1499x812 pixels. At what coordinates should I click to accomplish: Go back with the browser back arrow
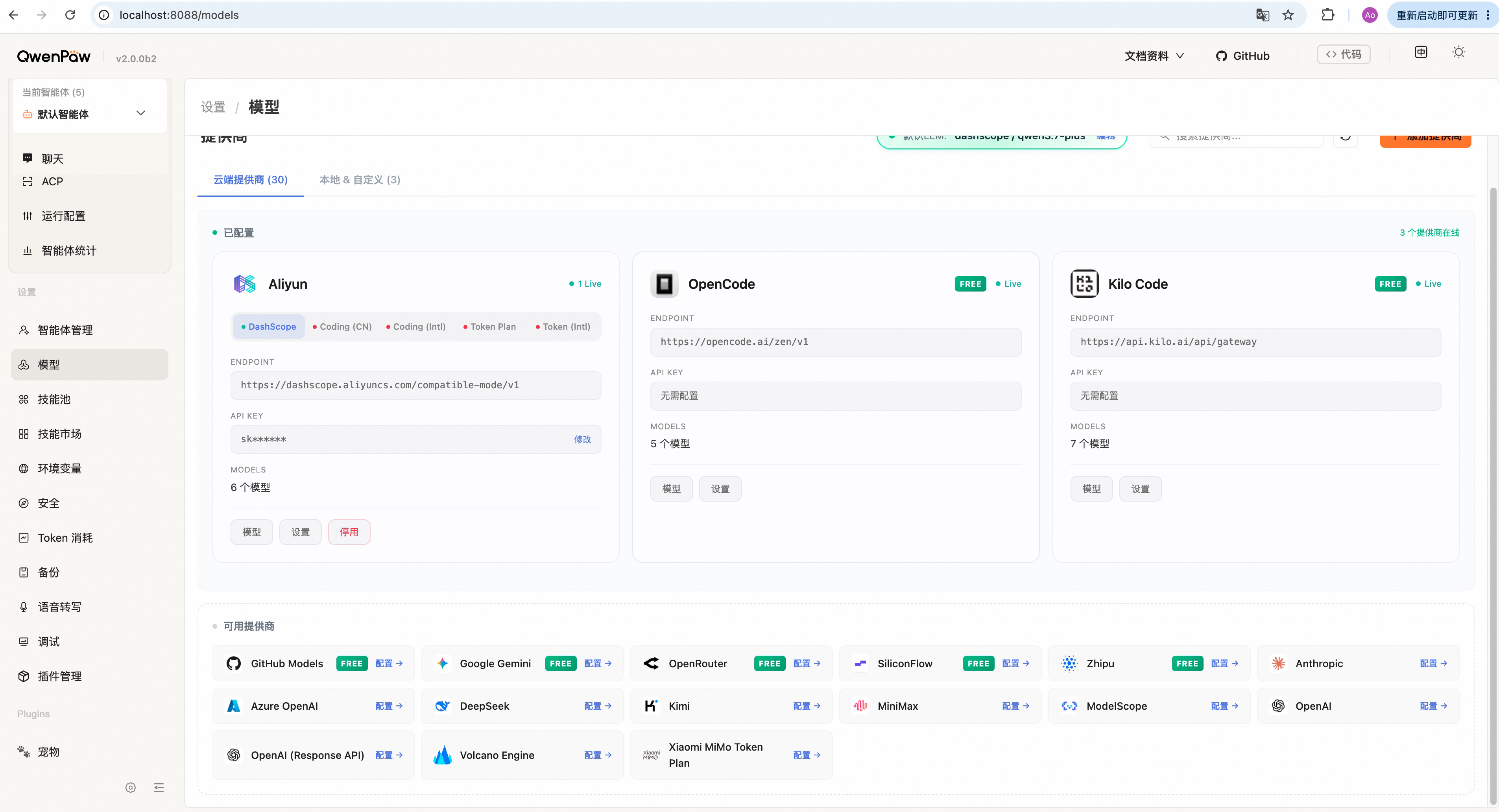[x=14, y=15]
